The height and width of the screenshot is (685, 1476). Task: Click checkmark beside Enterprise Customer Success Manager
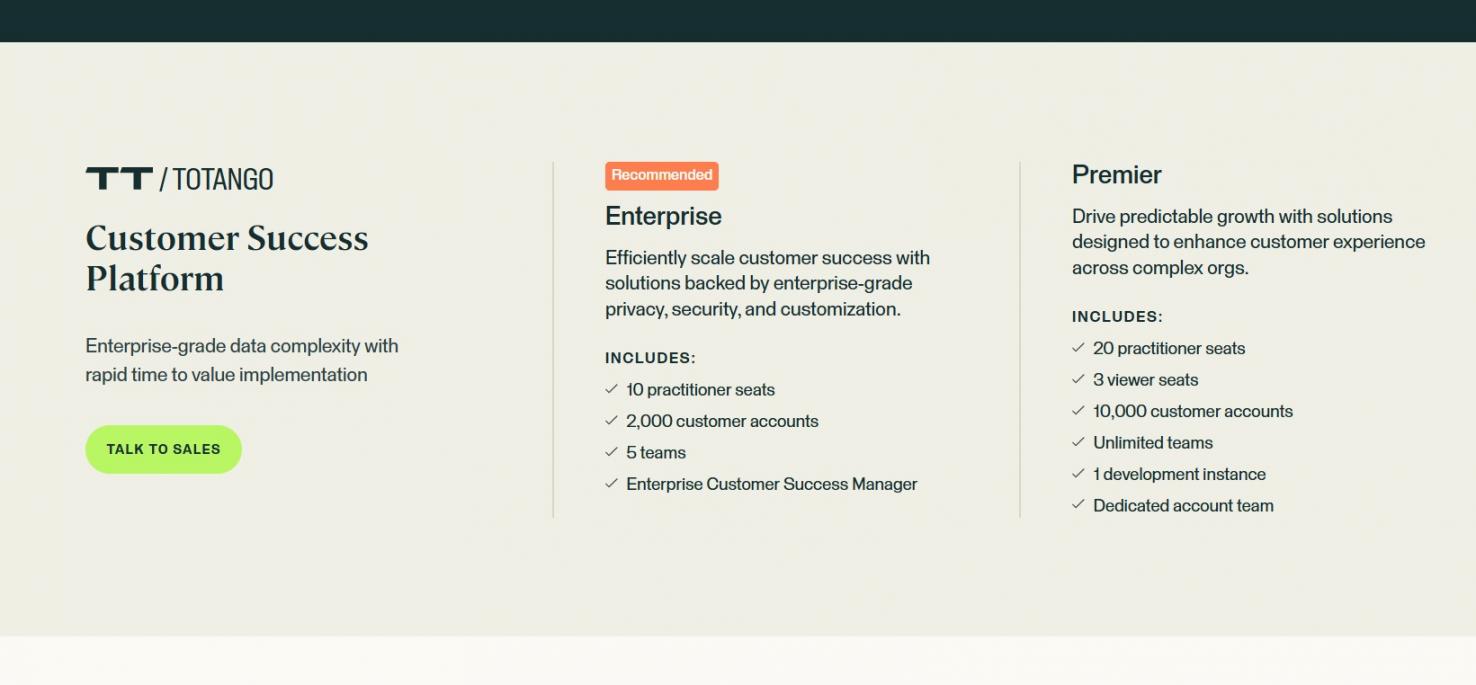tap(611, 483)
